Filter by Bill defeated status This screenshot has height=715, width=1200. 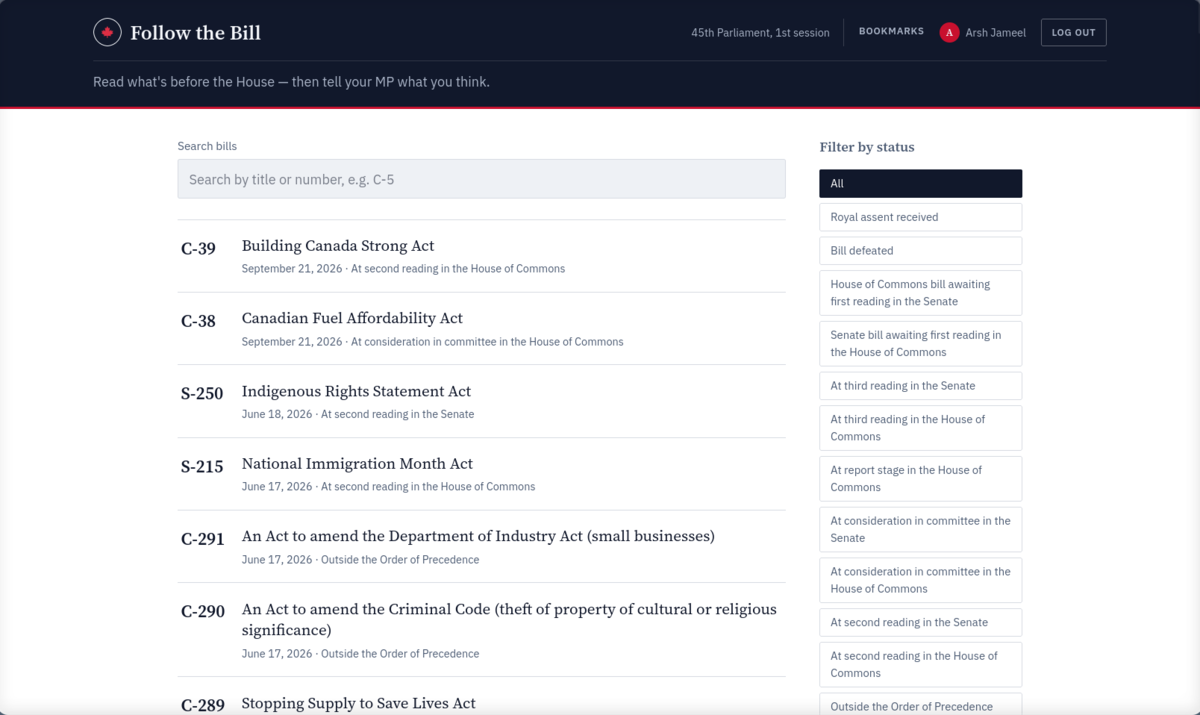pyautogui.click(x=920, y=251)
